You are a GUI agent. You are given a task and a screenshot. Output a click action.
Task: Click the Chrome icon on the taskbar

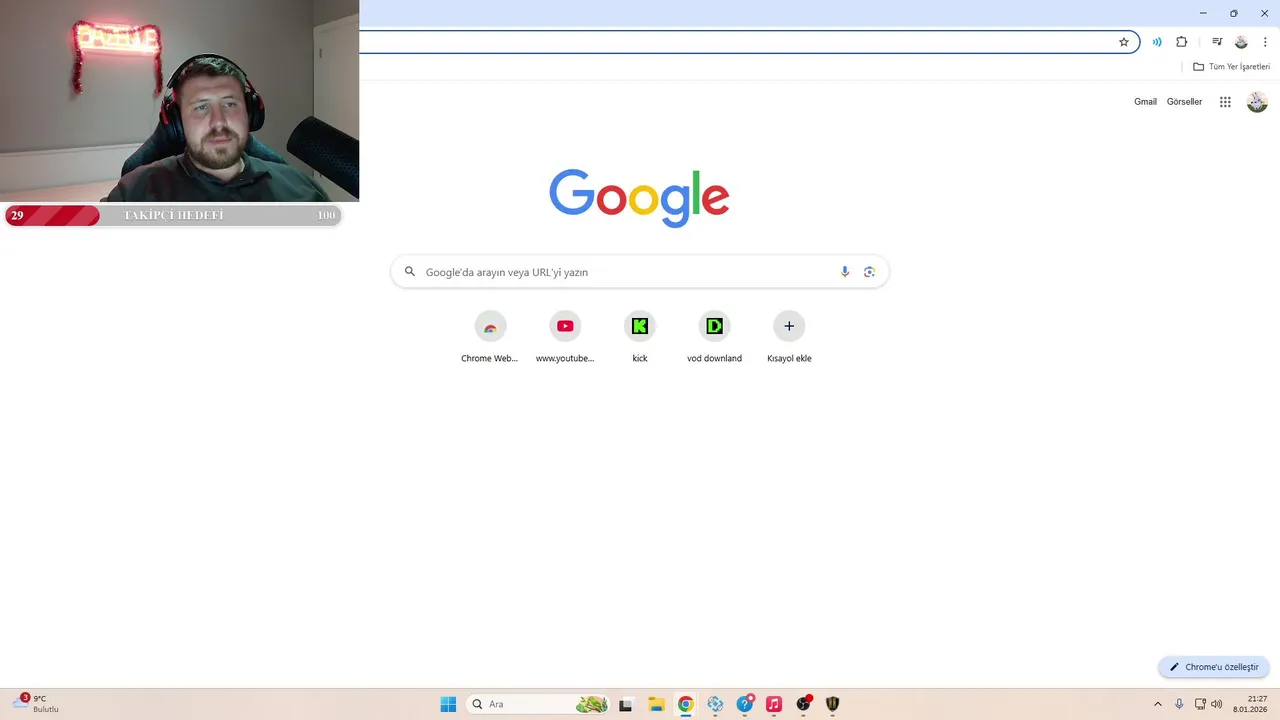click(x=685, y=704)
